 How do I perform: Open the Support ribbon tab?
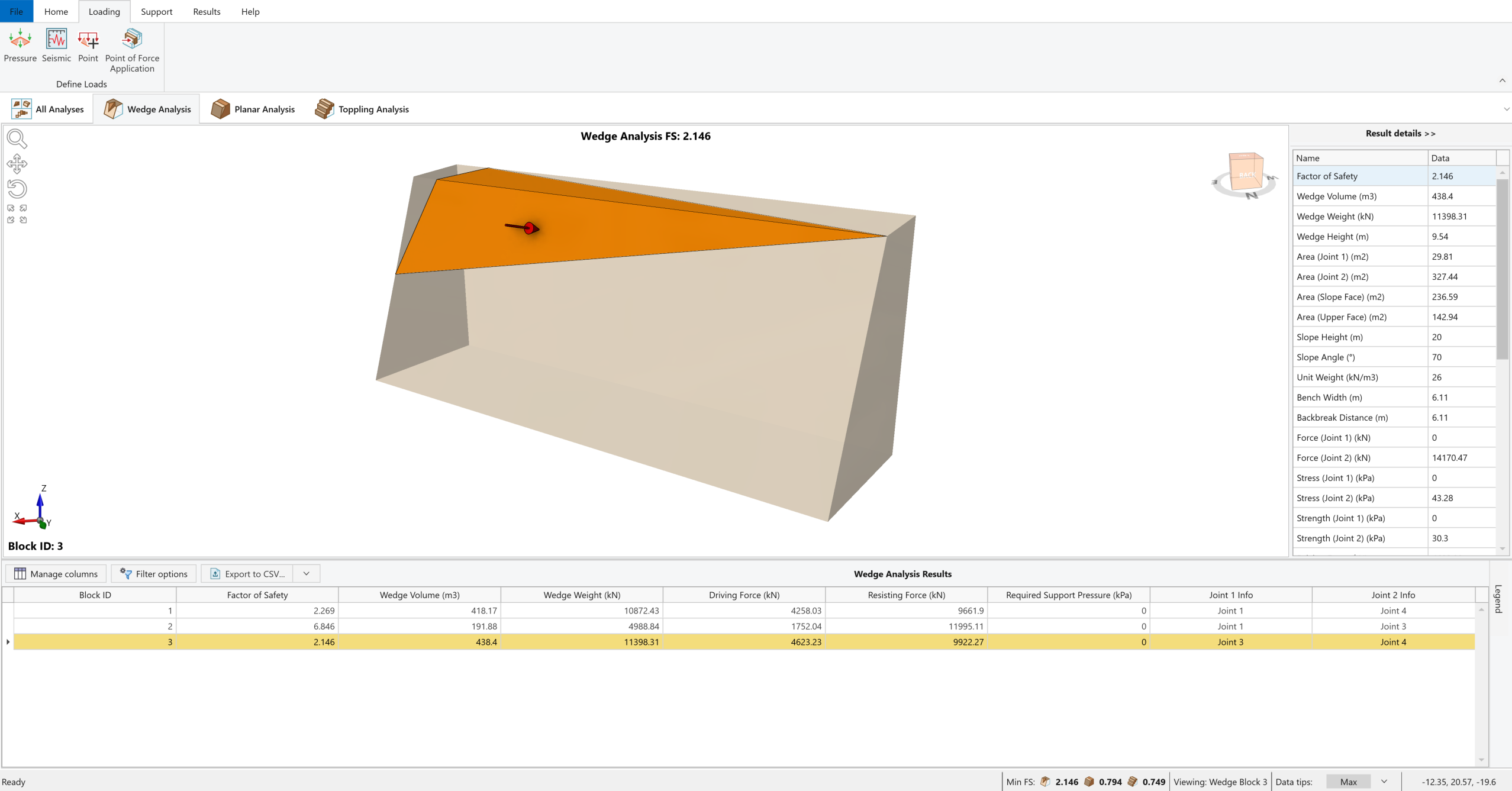point(157,11)
